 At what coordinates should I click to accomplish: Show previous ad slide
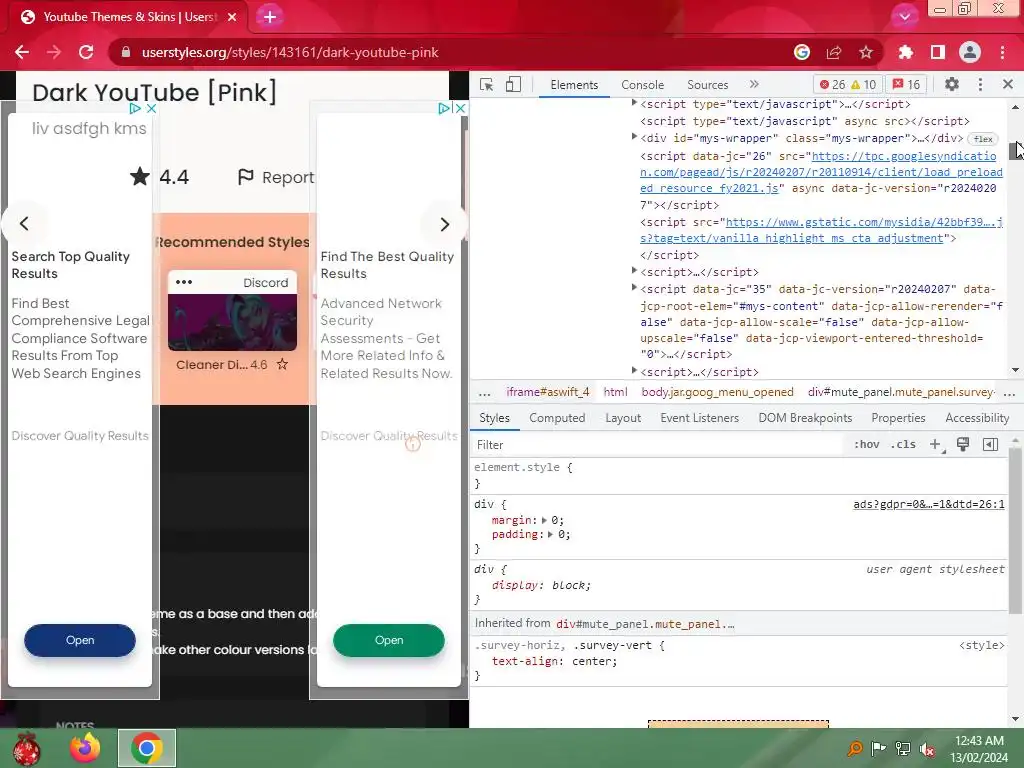(24, 224)
